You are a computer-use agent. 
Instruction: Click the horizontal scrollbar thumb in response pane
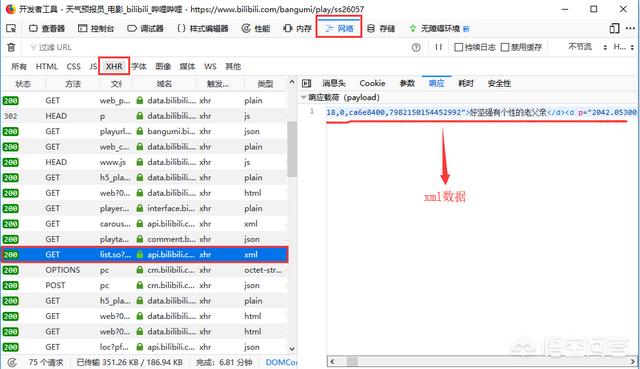[x=352, y=361]
